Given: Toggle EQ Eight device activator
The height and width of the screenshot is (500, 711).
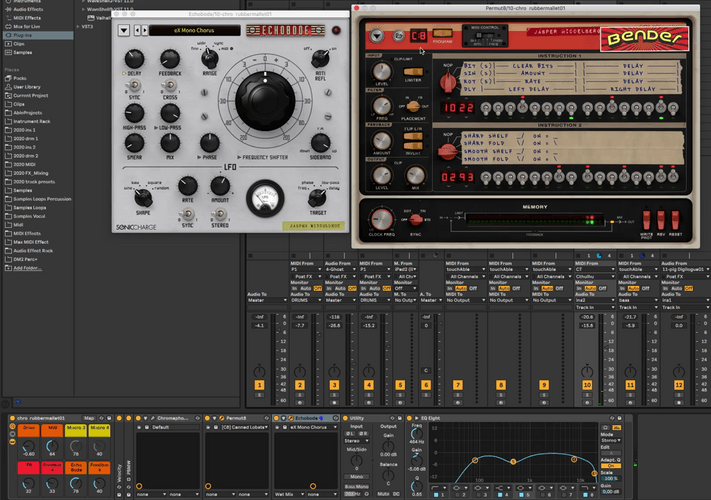Looking at the screenshot, I should click(409, 418).
